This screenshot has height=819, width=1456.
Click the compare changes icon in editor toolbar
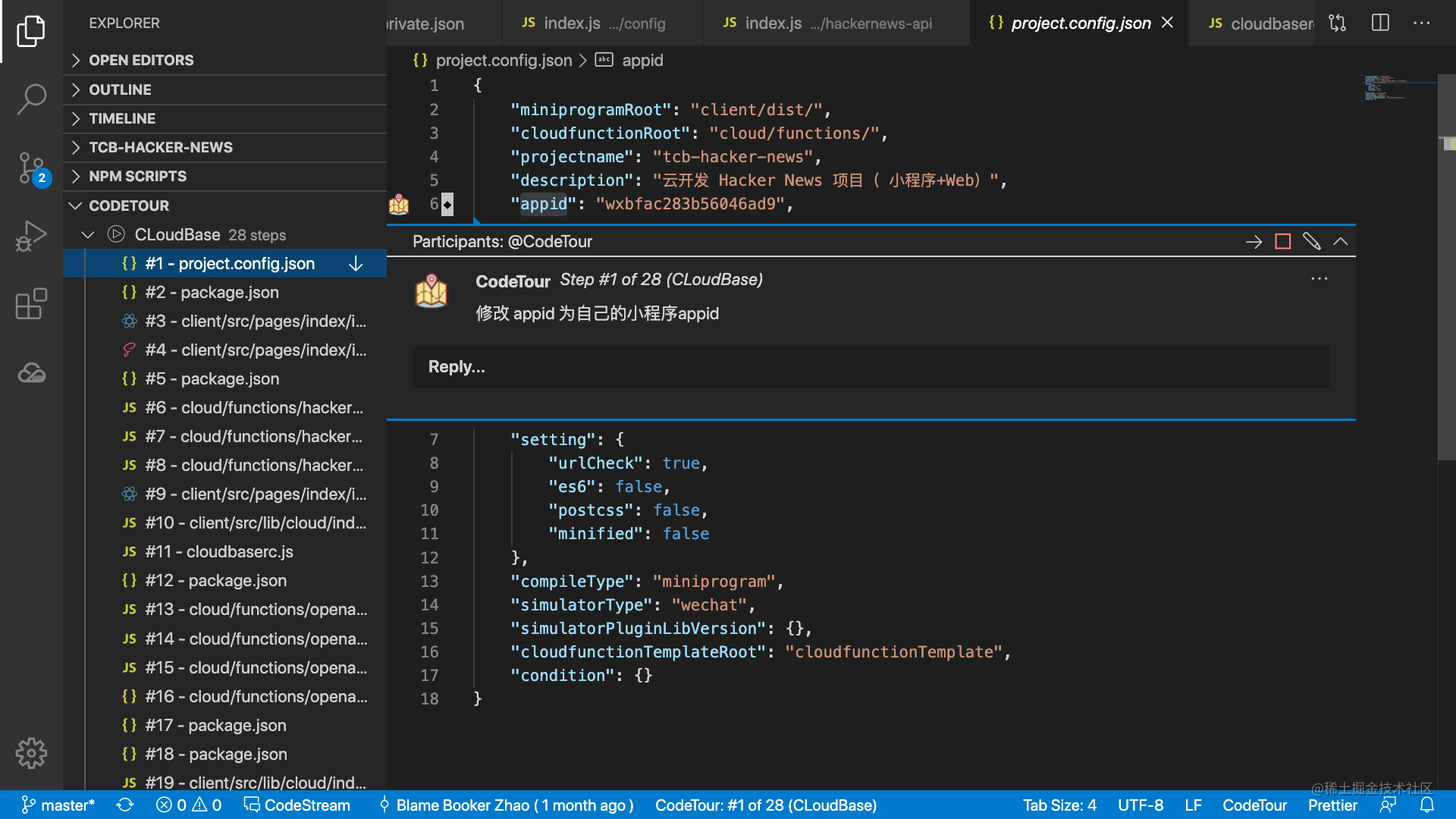click(1338, 23)
